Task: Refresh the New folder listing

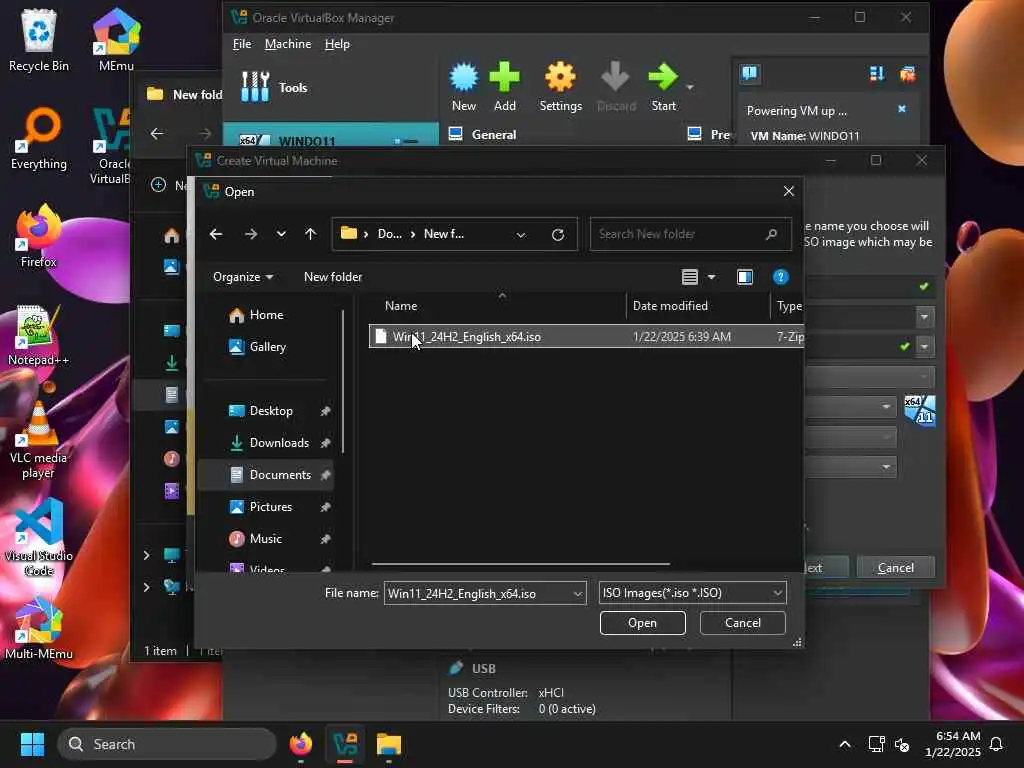Action: [558, 234]
